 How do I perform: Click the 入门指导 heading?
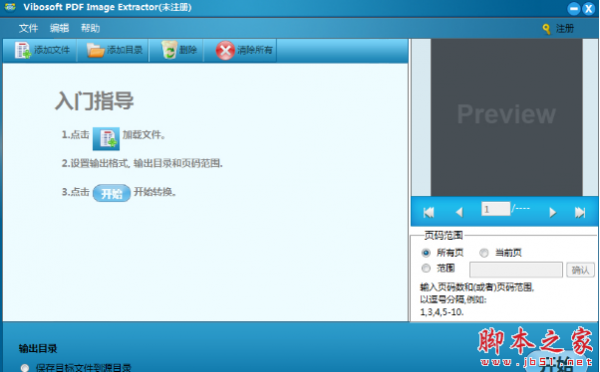pos(95,101)
